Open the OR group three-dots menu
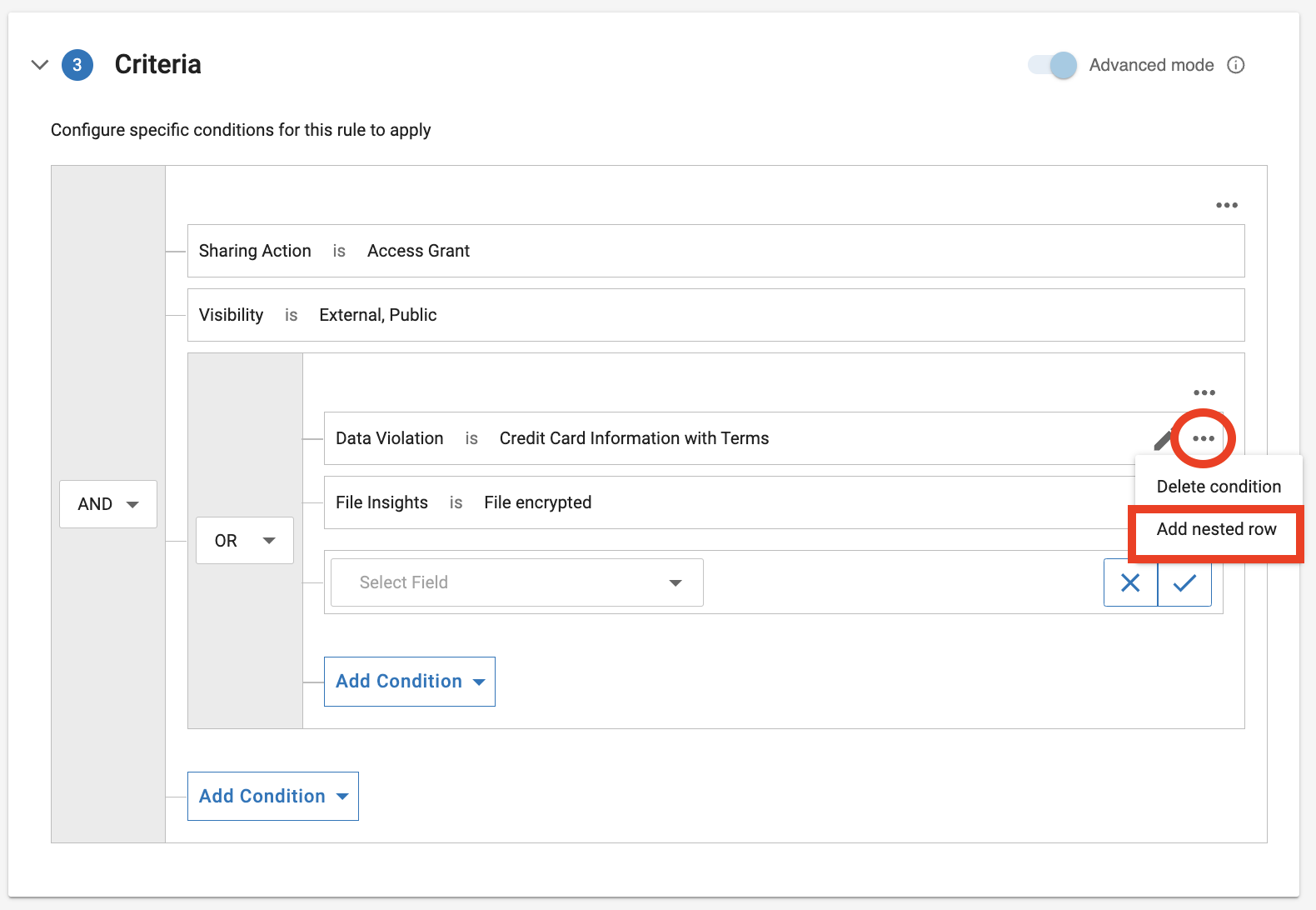The width and height of the screenshot is (1316, 910). pos(1204,392)
